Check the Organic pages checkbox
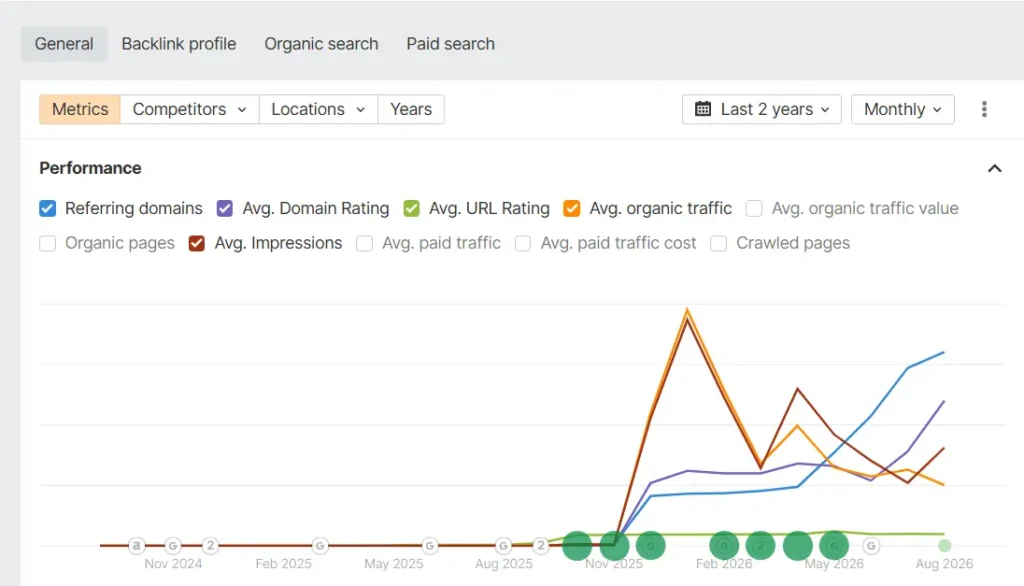Screen dimensions: 1024x586 [x=48, y=243]
